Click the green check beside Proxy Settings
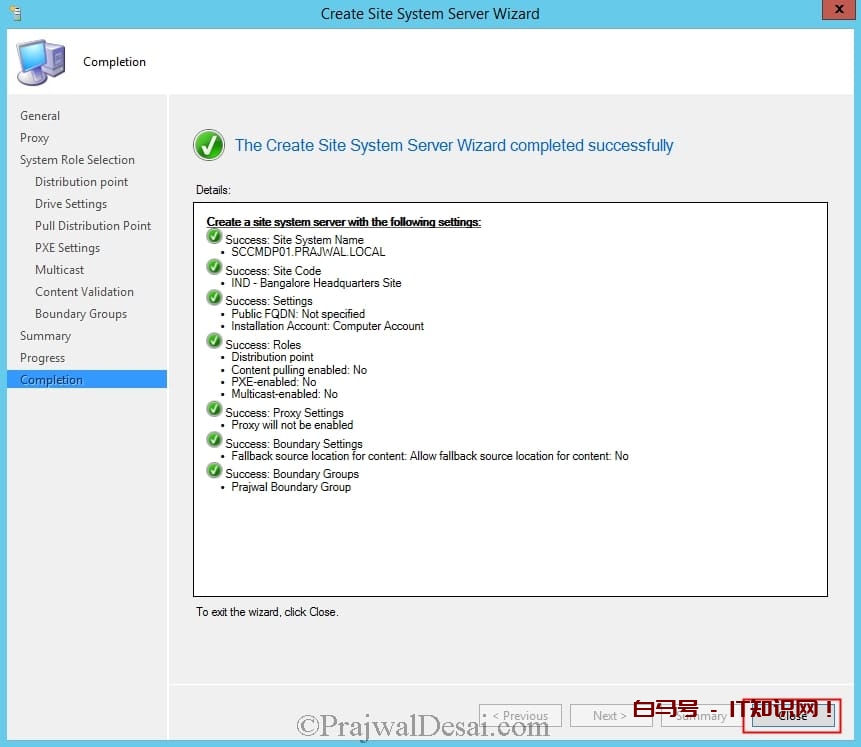 coord(214,410)
